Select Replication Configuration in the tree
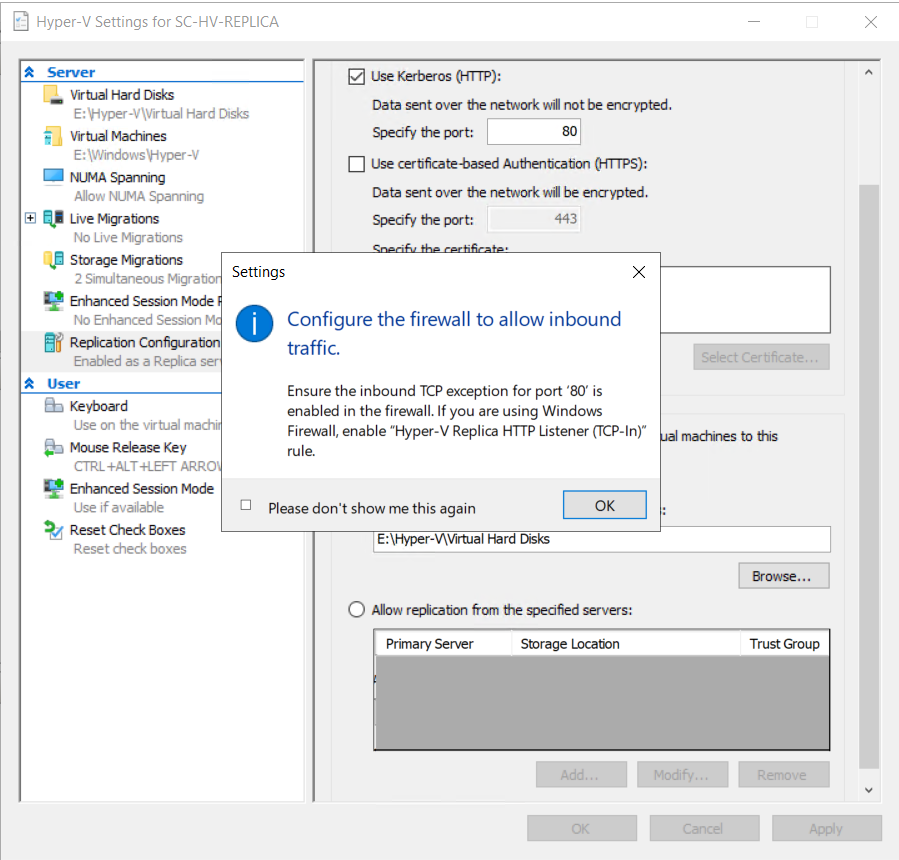Viewport: 899px width, 860px height. (145, 342)
